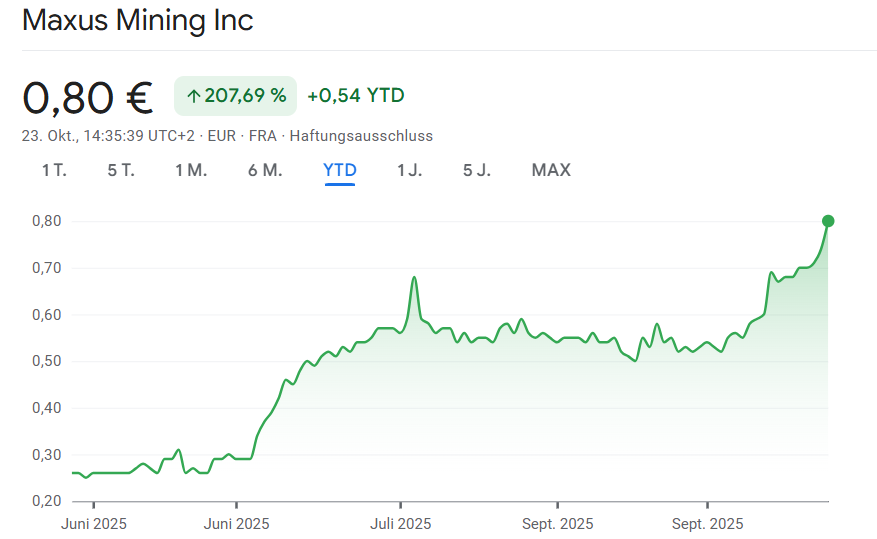Click the FRA exchange label
This screenshot has height=539, width=877.
pyautogui.click(x=264, y=136)
